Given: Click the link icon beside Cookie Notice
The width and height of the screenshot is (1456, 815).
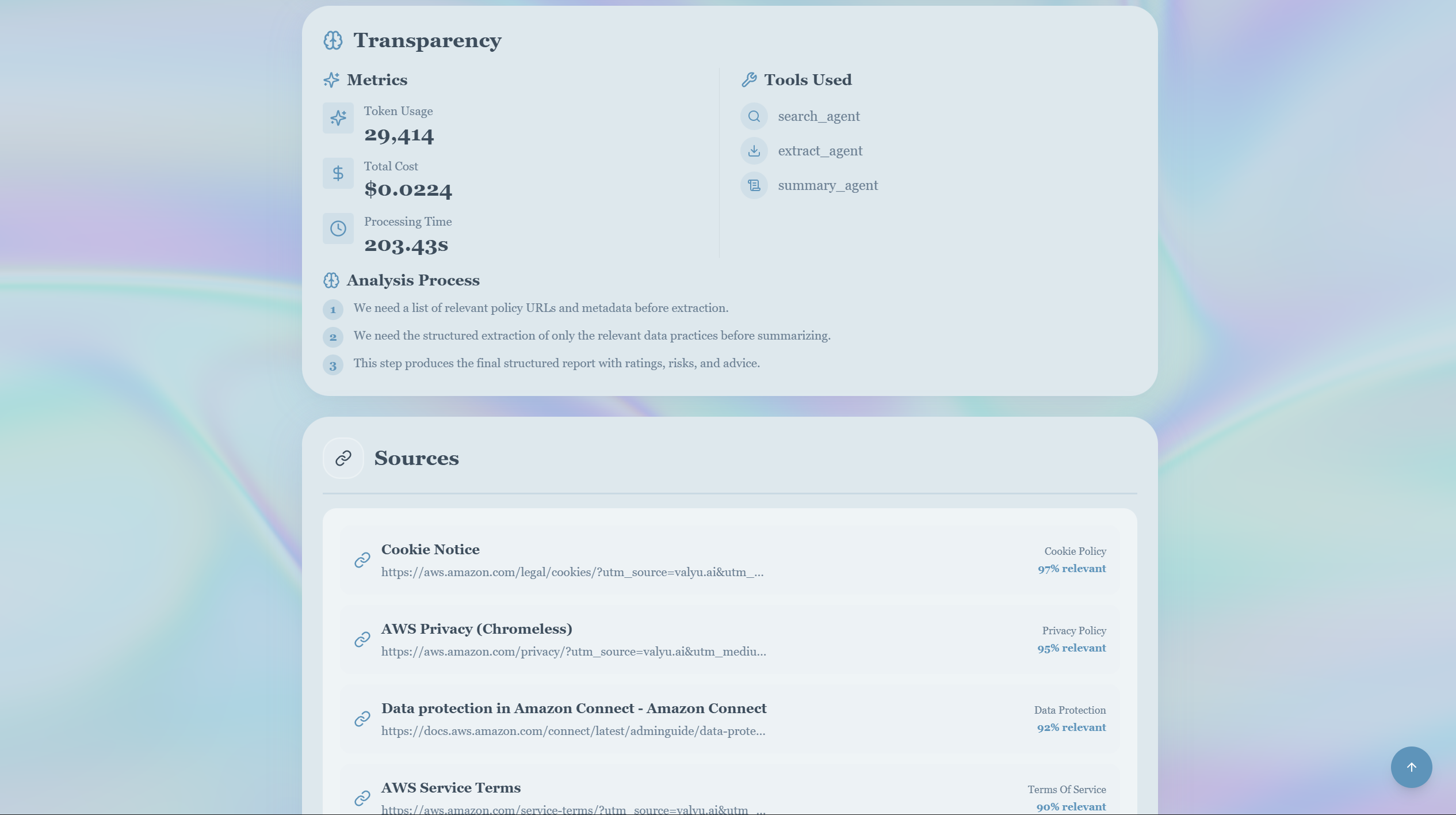Looking at the screenshot, I should point(362,560).
